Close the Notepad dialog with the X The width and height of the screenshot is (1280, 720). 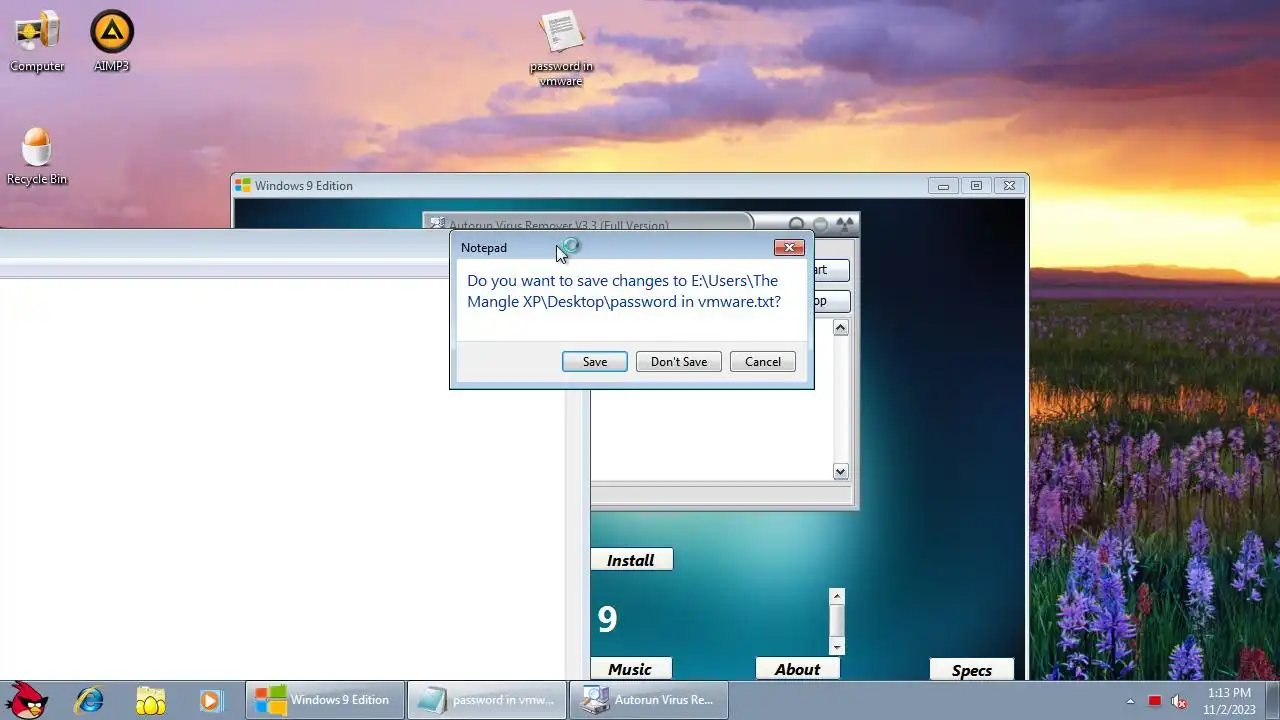789,247
